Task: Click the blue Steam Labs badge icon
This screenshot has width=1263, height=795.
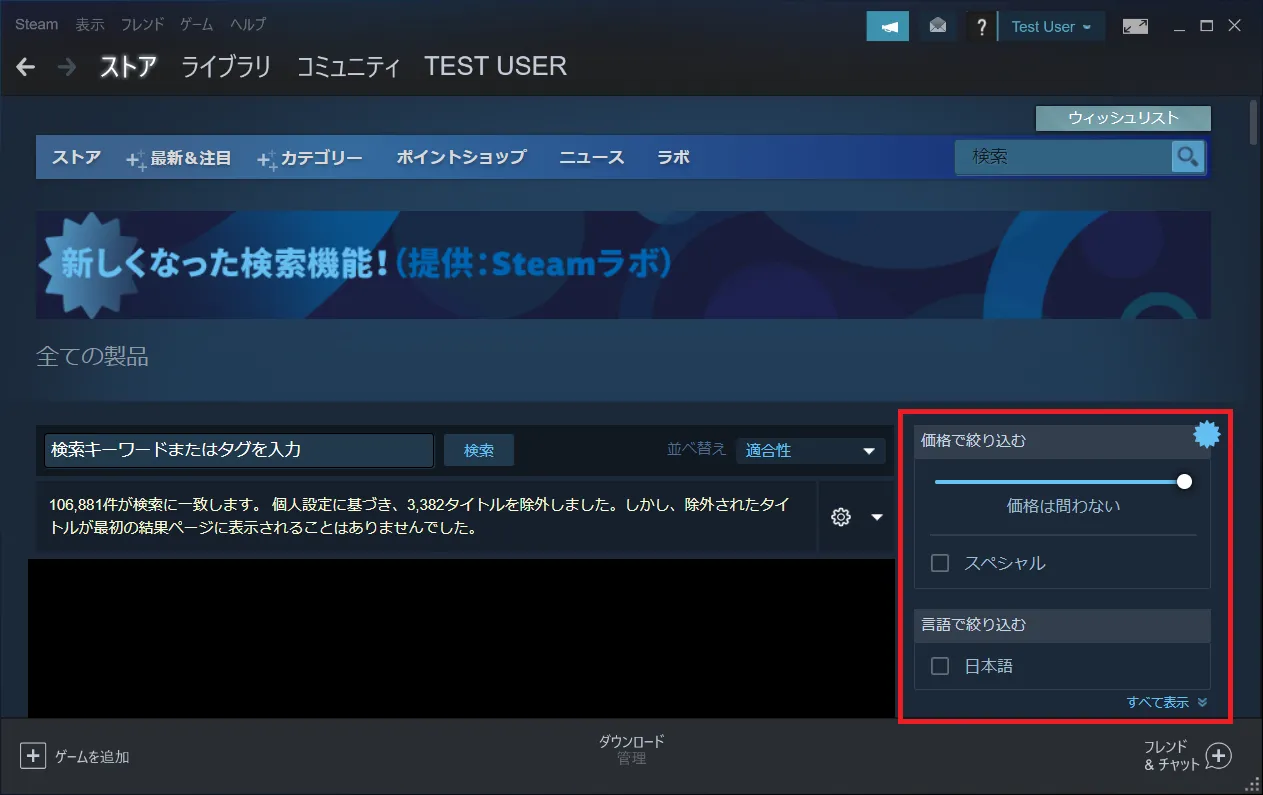Action: click(1208, 434)
